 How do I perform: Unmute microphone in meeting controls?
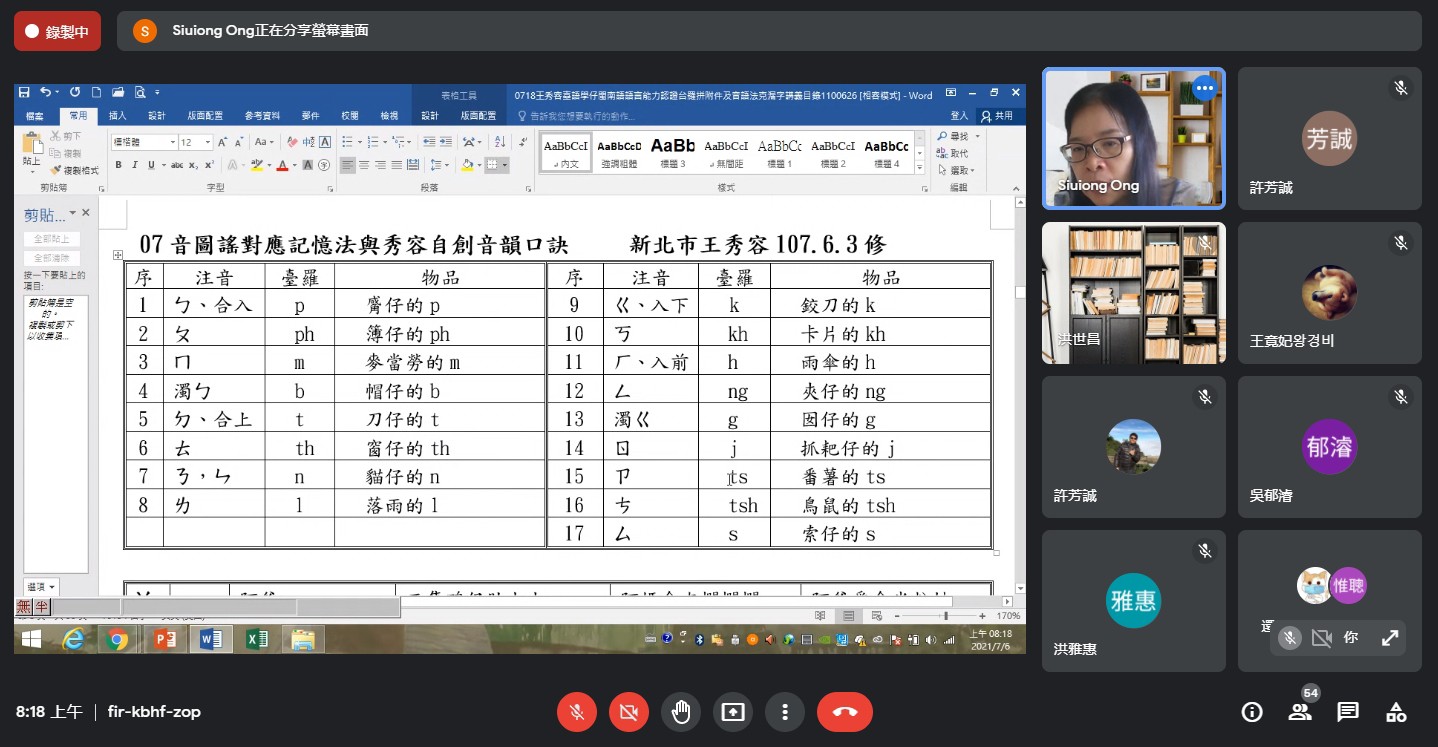[577, 712]
